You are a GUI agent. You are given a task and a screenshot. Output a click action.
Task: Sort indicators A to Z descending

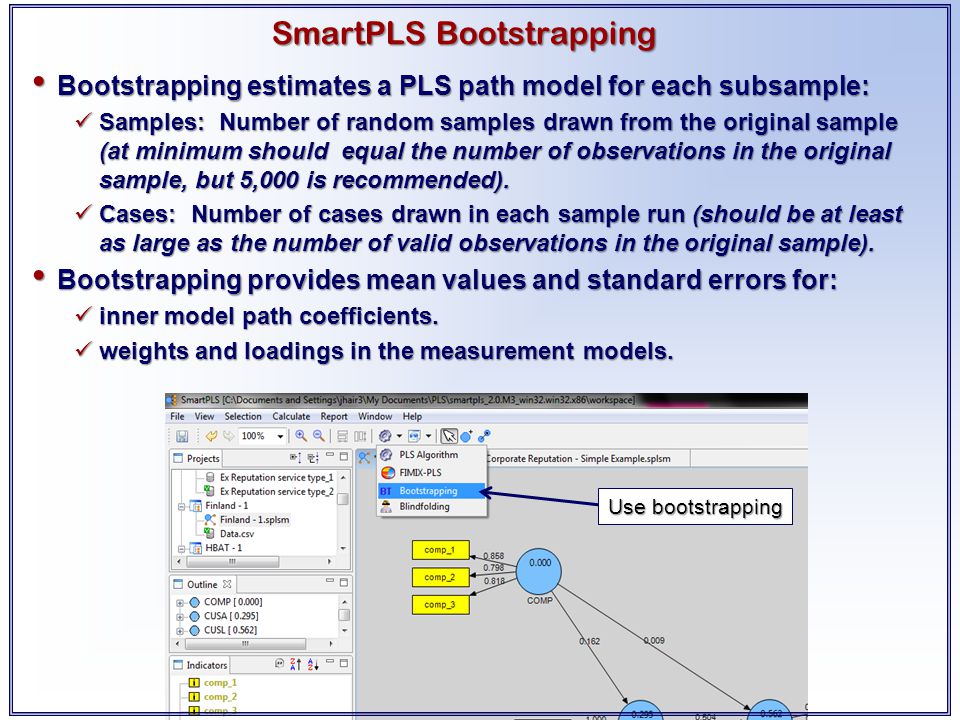pos(313,664)
